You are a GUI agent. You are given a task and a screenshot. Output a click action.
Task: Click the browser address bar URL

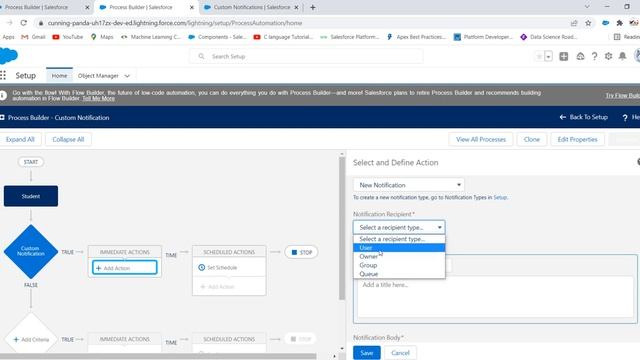175,23
